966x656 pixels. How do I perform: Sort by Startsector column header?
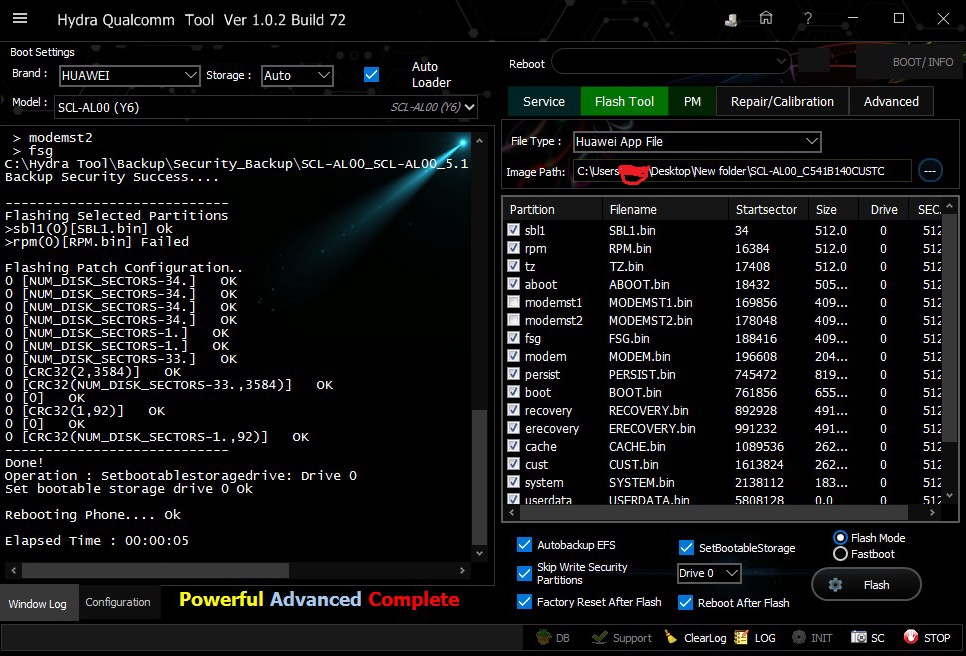pyautogui.click(x=769, y=209)
